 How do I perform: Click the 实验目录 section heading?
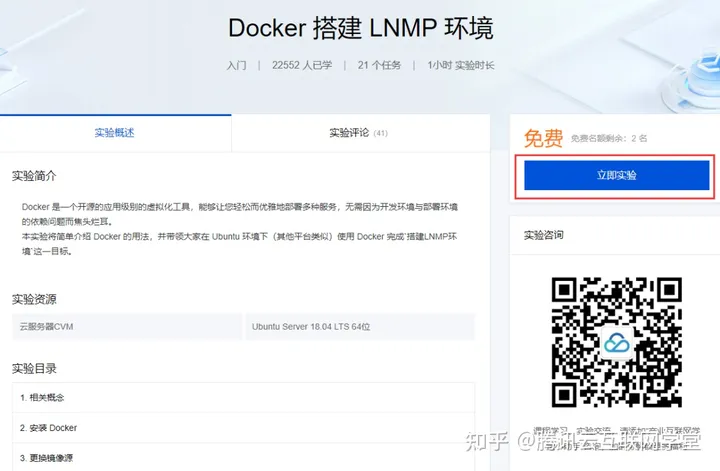[x=34, y=368]
